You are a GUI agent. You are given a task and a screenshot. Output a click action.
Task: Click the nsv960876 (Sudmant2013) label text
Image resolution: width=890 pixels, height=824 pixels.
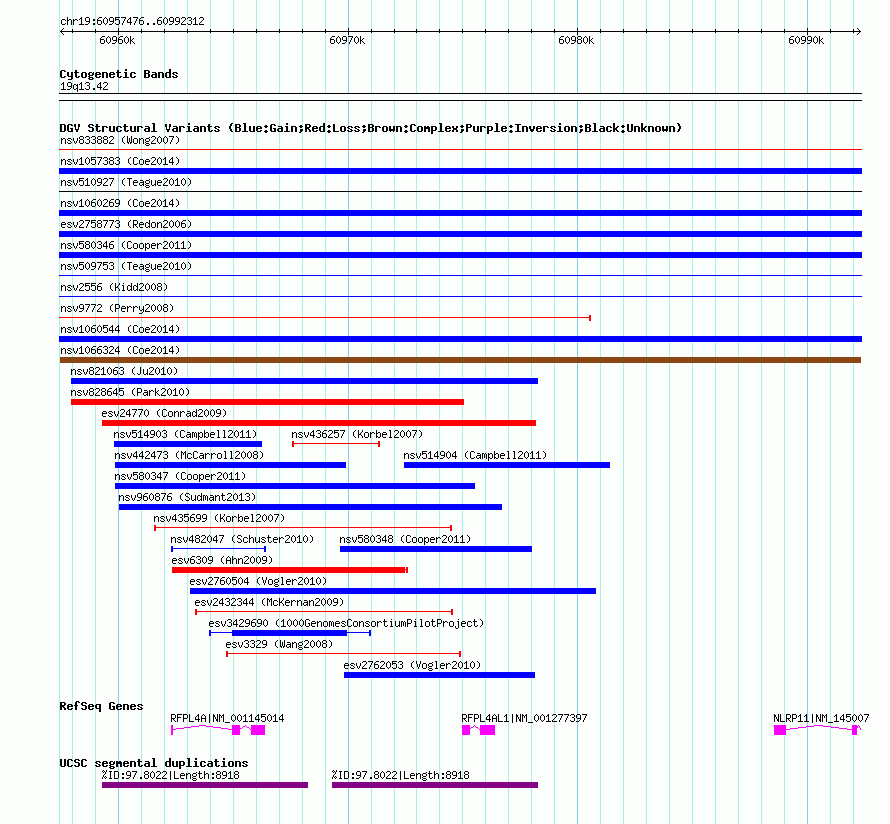tap(187, 497)
